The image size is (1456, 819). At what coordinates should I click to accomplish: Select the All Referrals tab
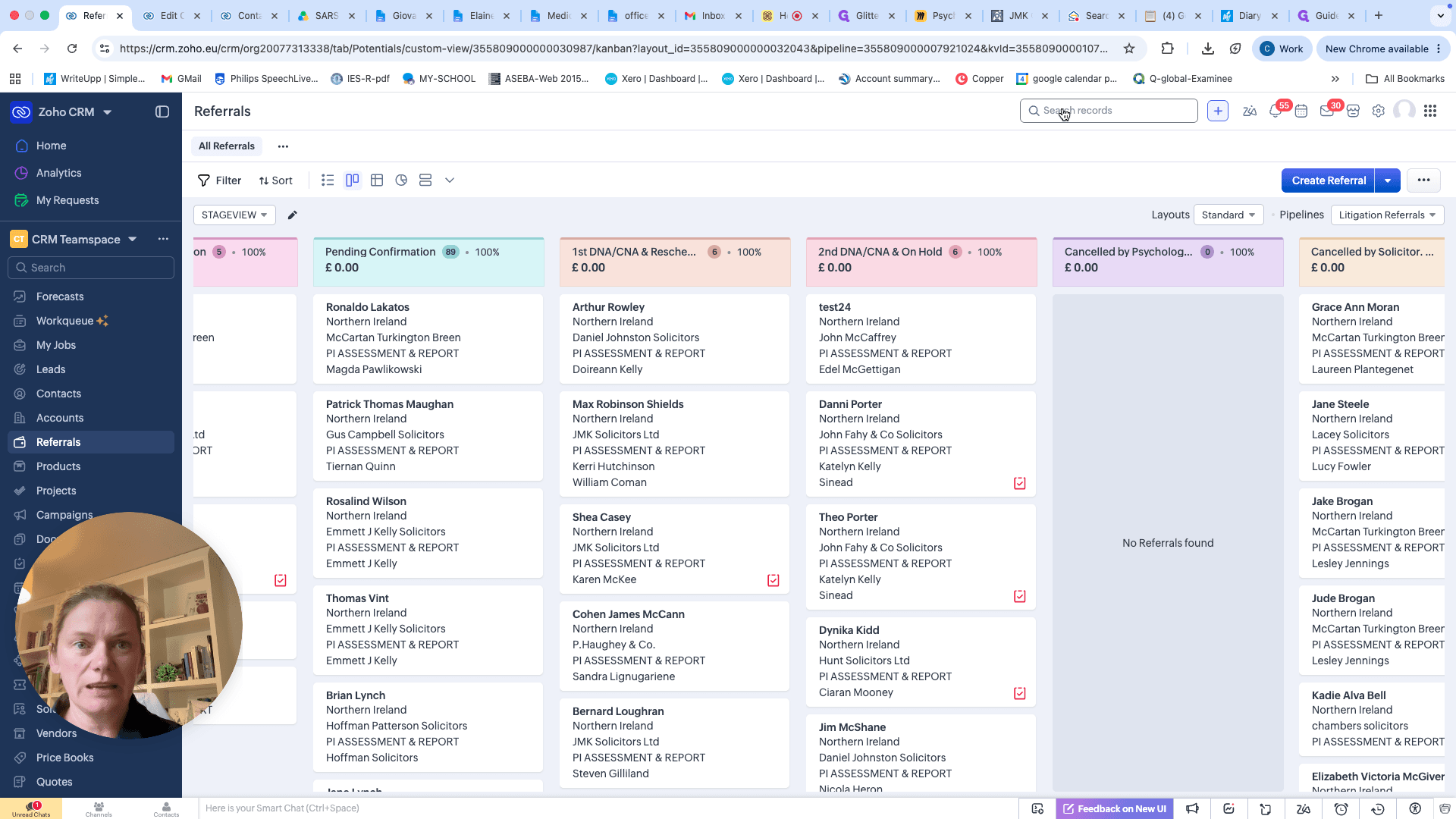coord(226,146)
